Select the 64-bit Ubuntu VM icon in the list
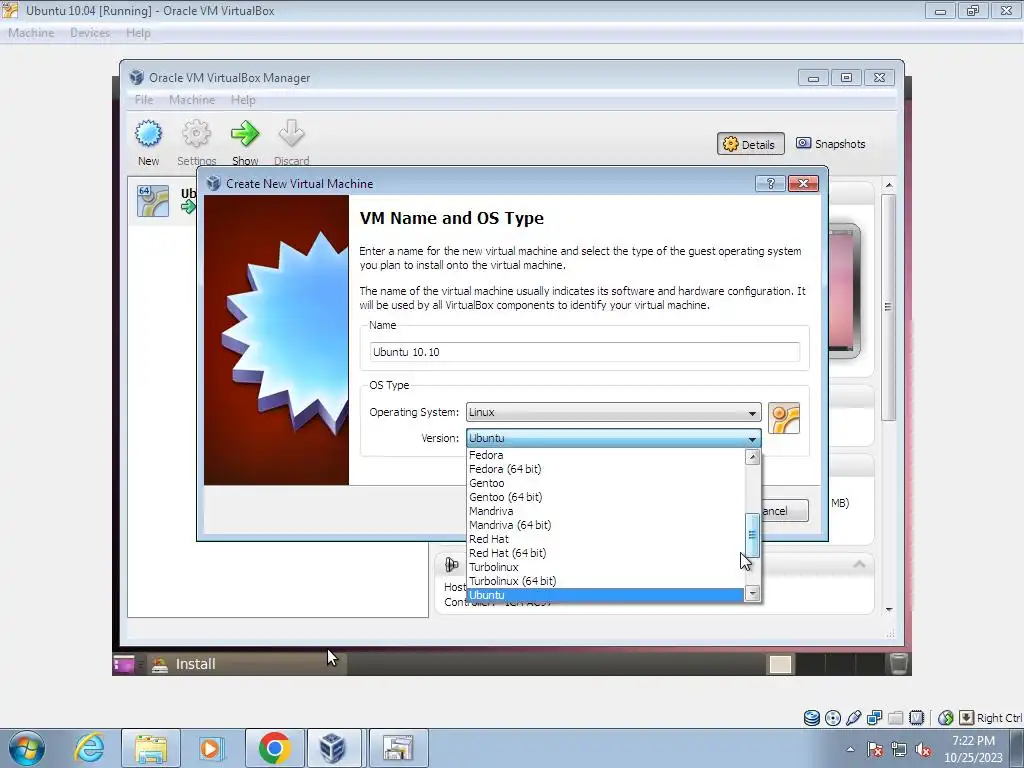The height and width of the screenshot is (768, 1024). pos(153,200)
